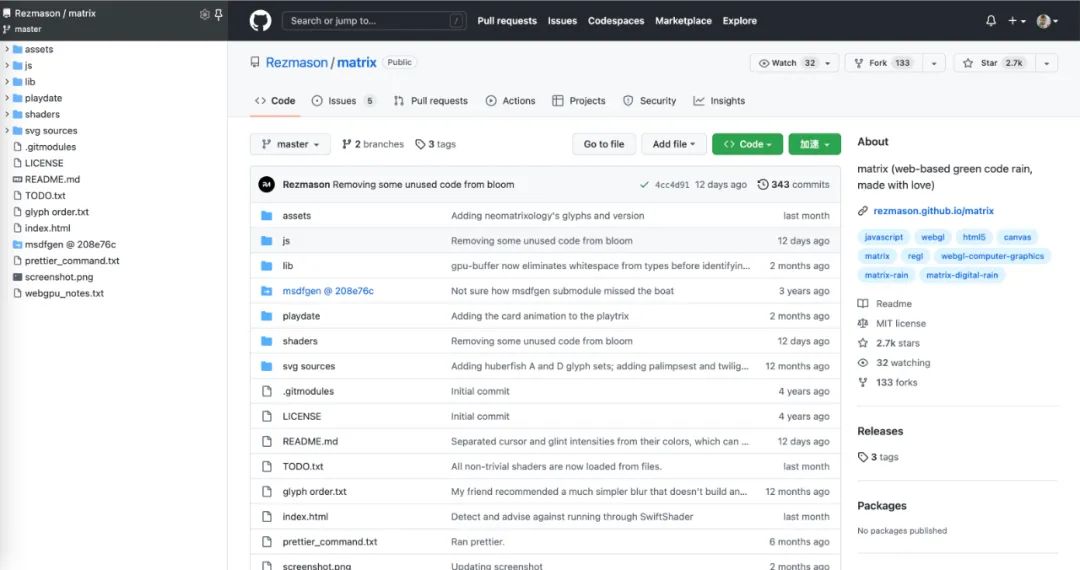The image size is (1080, 570).
Task: Star the repository
Action: click(x=993, y=63)
